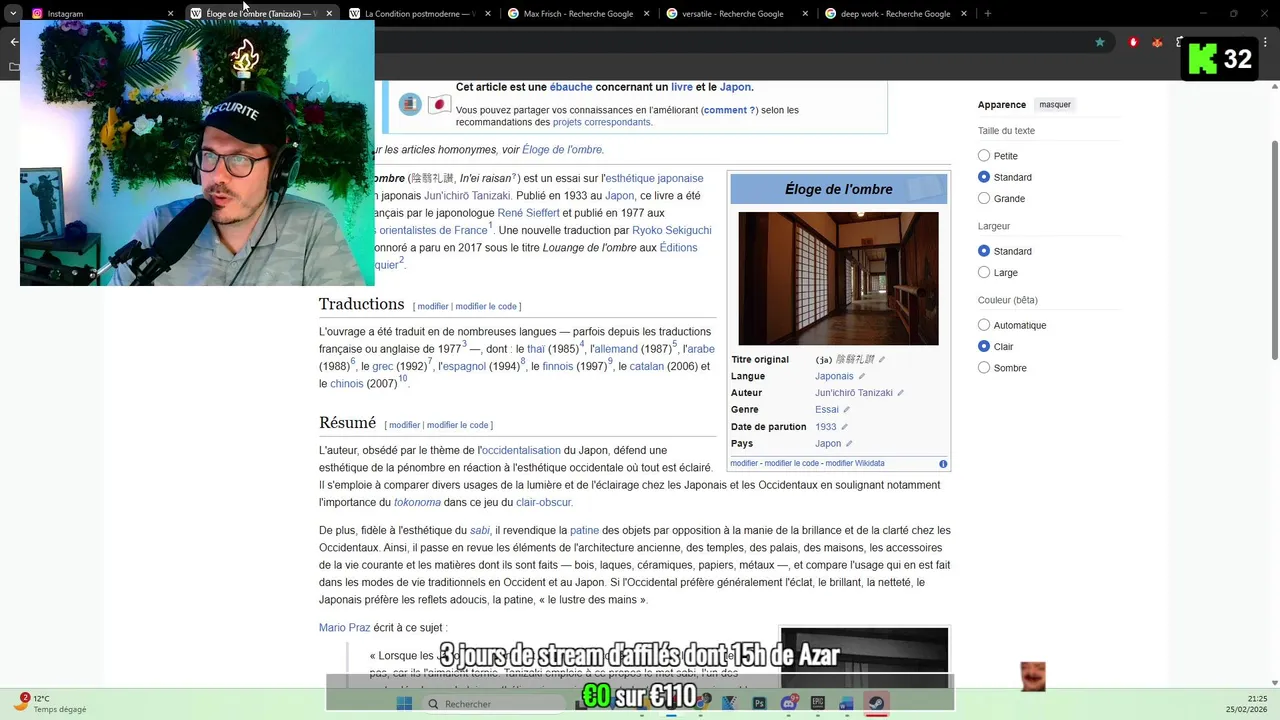
Task: Open Epic Games launcher from taskbar
Action: point(818,704)
